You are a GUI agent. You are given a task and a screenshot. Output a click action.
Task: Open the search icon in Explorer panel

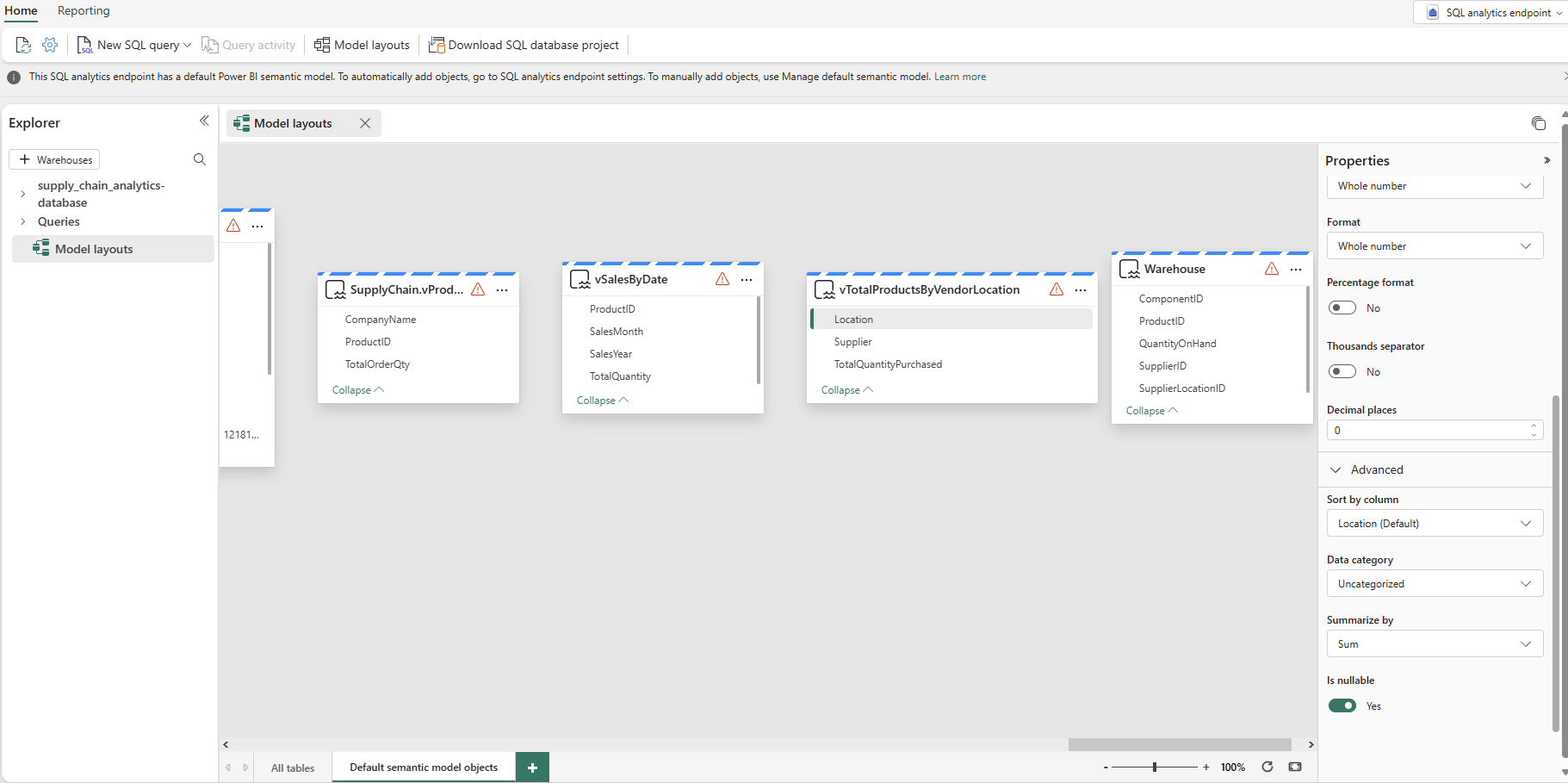[199, 159]
